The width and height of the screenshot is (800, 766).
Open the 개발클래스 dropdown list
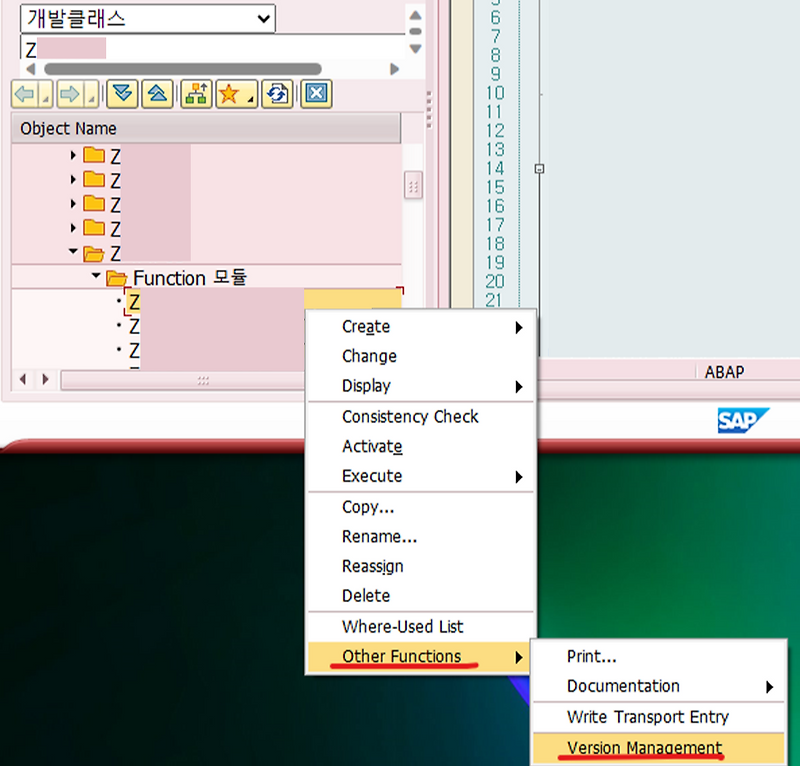click(x=262, y=18)
